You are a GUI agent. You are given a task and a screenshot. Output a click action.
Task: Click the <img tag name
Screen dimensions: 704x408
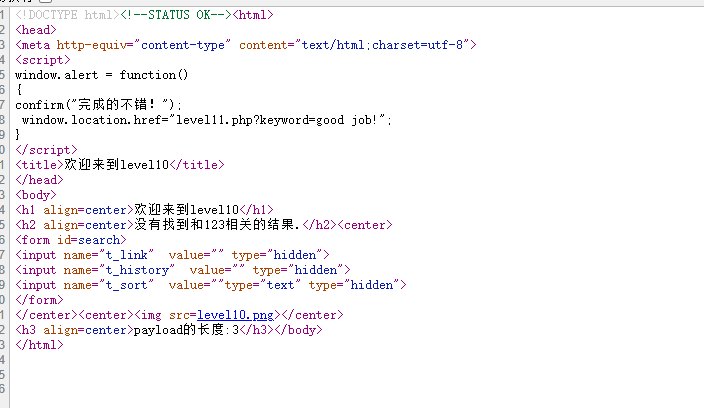pyautogui.click(x=148, y=315)
